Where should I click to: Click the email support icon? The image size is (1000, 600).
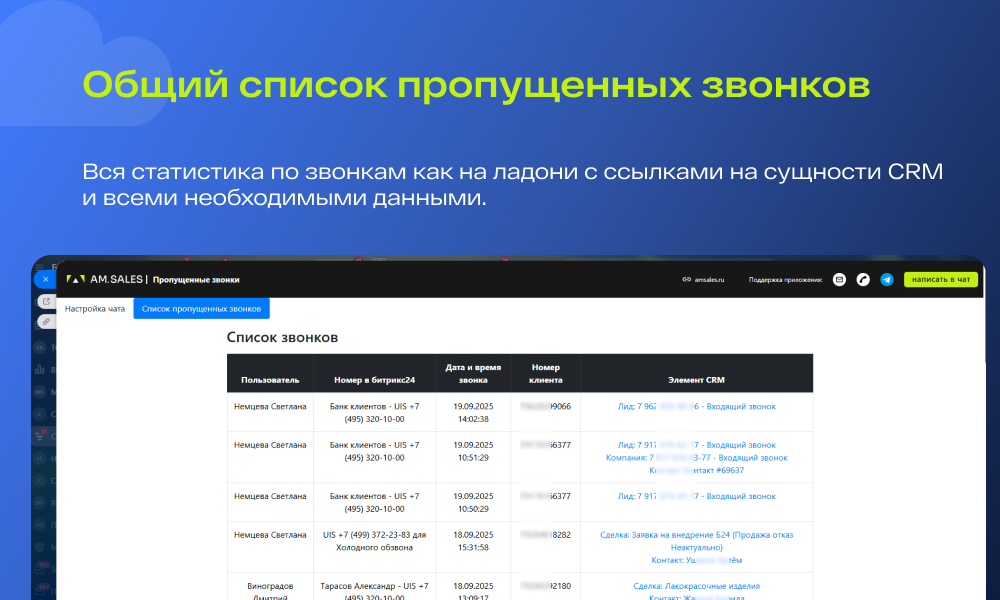(x=840, y=280)
